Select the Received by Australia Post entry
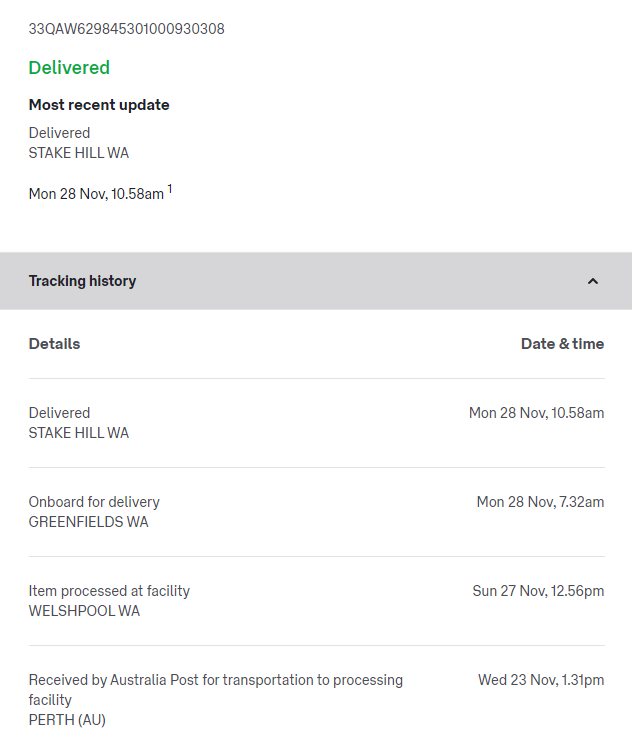Screen dimensions: 632x753 click(215, 680)
